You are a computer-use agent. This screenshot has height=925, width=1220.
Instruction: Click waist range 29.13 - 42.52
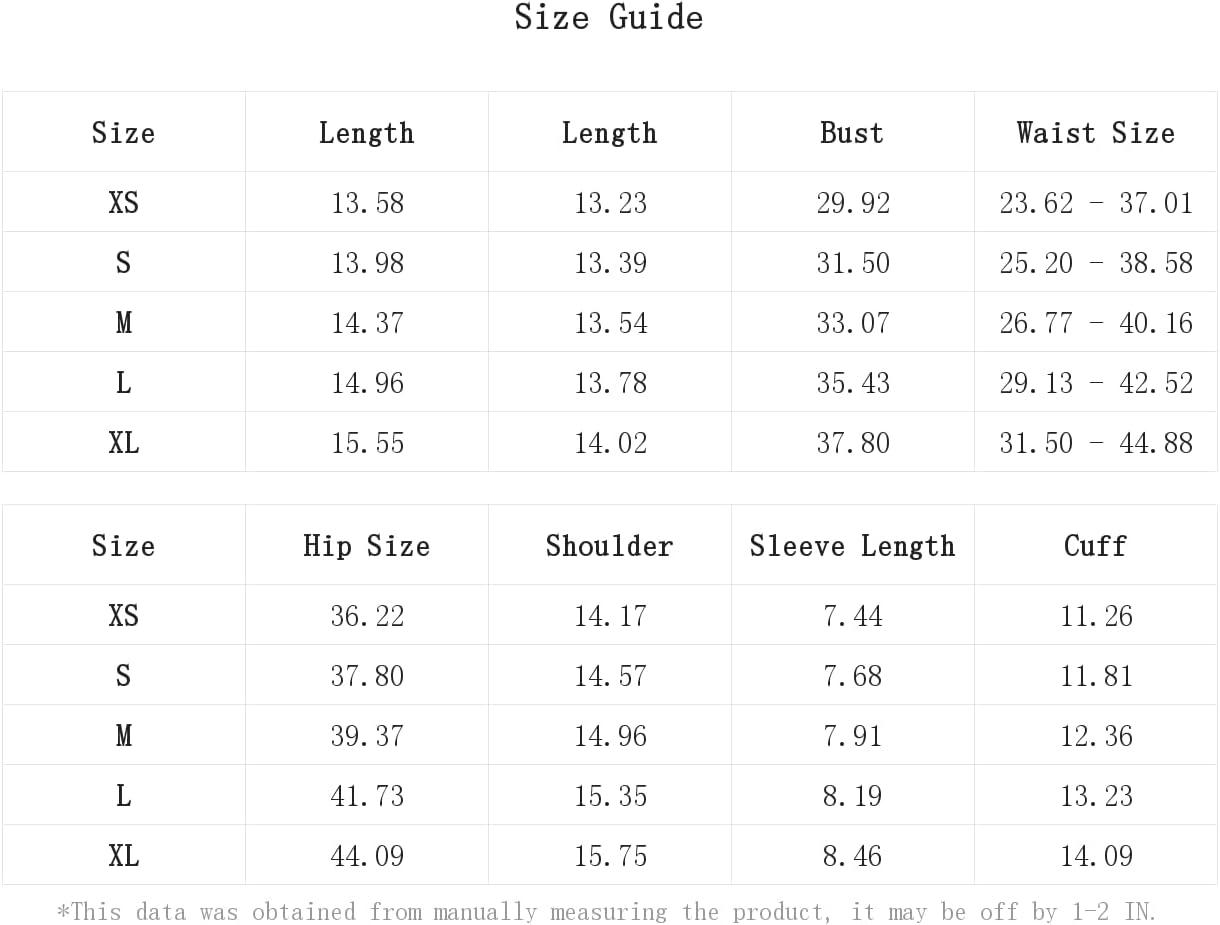click(1096, 383)
